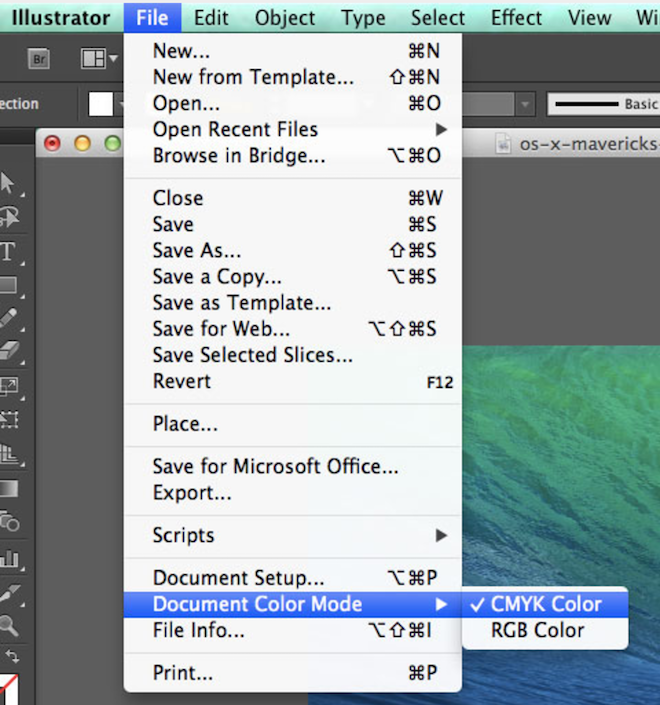Viewport: 660px width, 705px height.
Task: Choose Save from the File menu
Action: click(x=293, y=224)
